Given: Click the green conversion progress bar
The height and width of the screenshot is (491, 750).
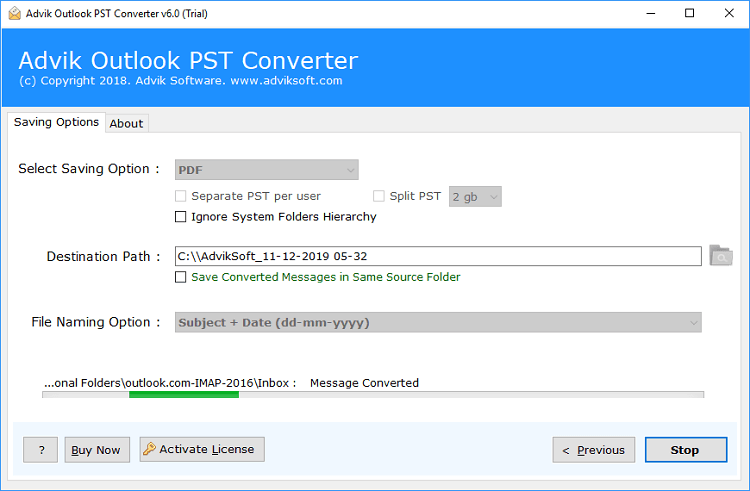Looking at the screenshot, I should click(x=184, y=394).
